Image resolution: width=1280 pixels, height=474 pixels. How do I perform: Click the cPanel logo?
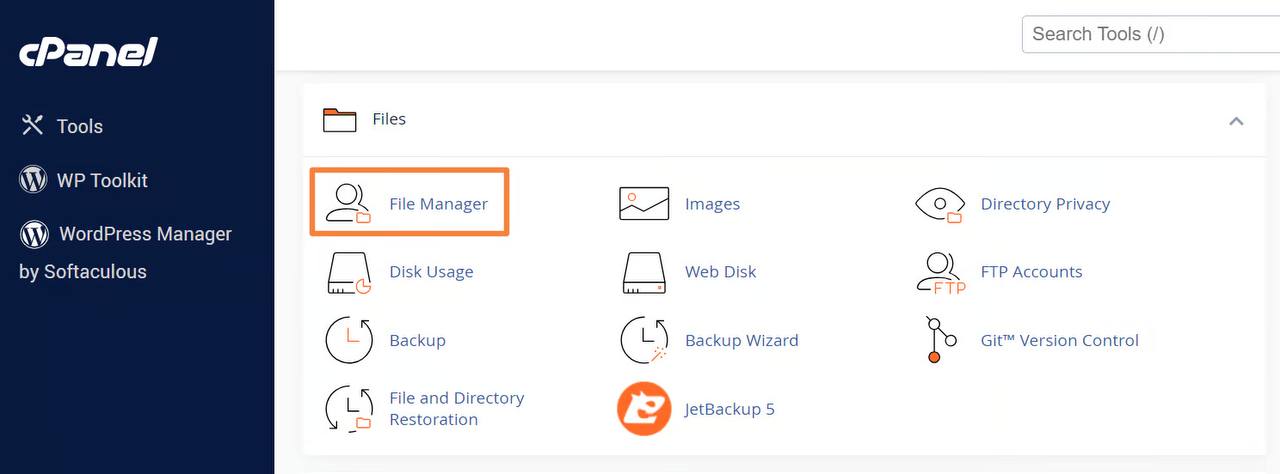tap(88, 52)
